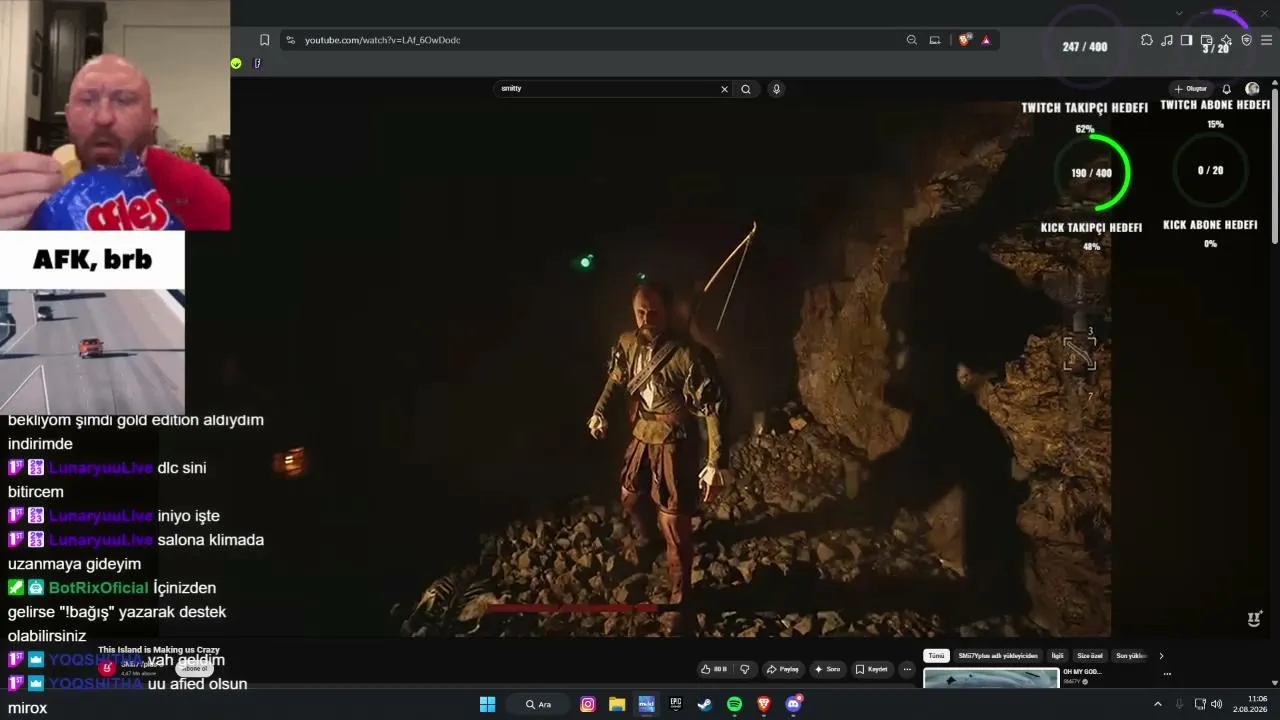The width and height of the screenshot is (1280, 720).
Task: Open the Brave VPN shield icon
Action: click(1246, 40)
